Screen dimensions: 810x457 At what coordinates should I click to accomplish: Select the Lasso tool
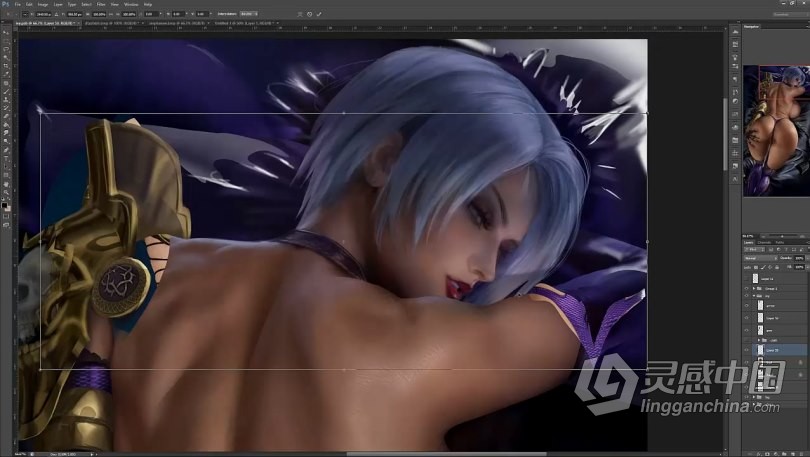[6, 49]
